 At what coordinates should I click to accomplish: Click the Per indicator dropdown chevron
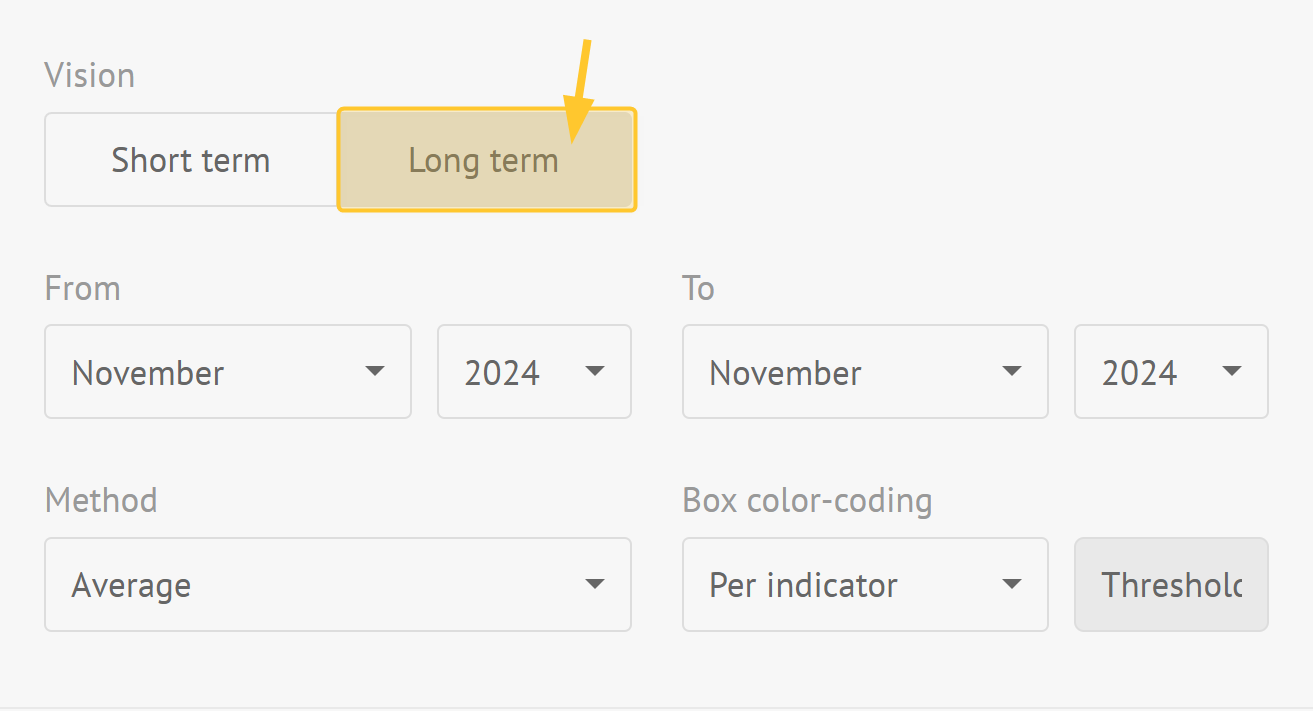(x=1013, y=584)
